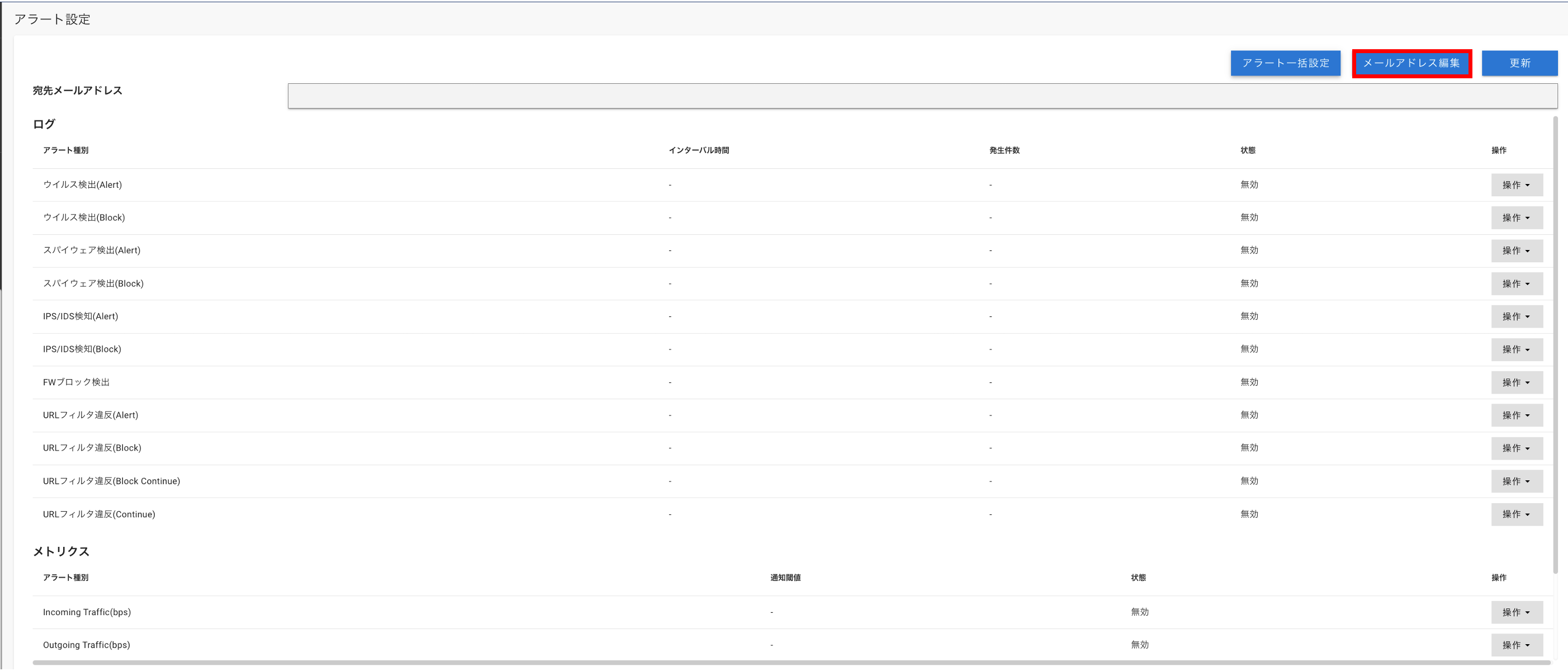1568x671 pixels.
Task: Expand 操作 menu for スパイウェア検出(Block)
Action: point(1516,283)
